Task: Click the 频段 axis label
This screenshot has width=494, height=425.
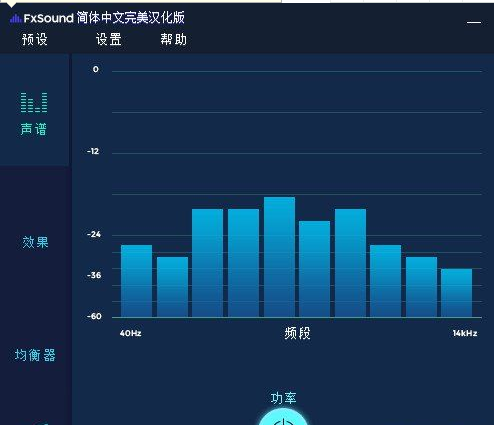Action: pos(297,333)
